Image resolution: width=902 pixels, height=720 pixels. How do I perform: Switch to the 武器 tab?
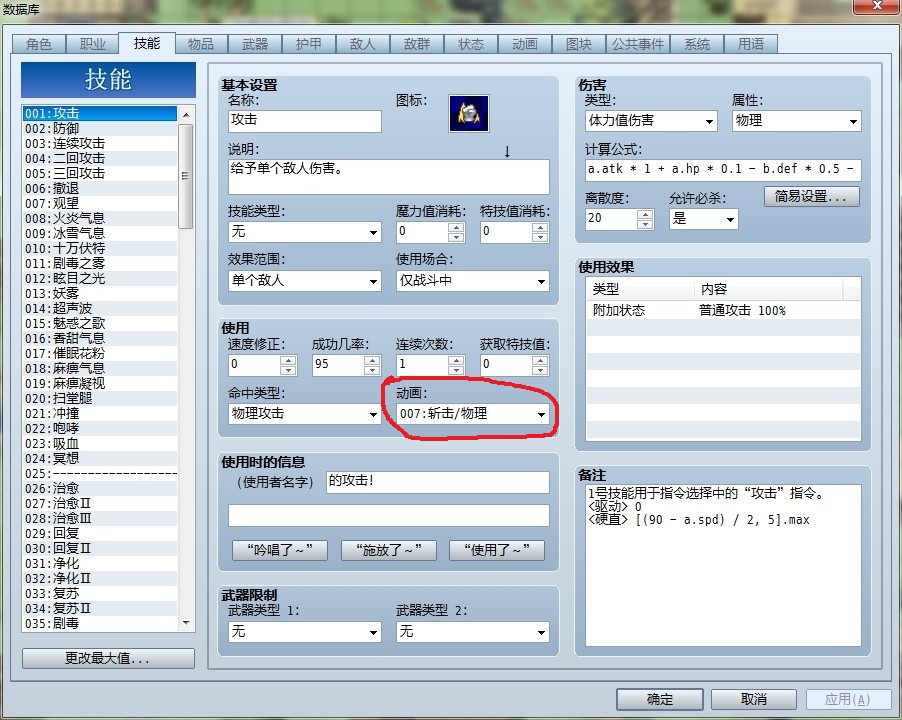tap(255, 44)
